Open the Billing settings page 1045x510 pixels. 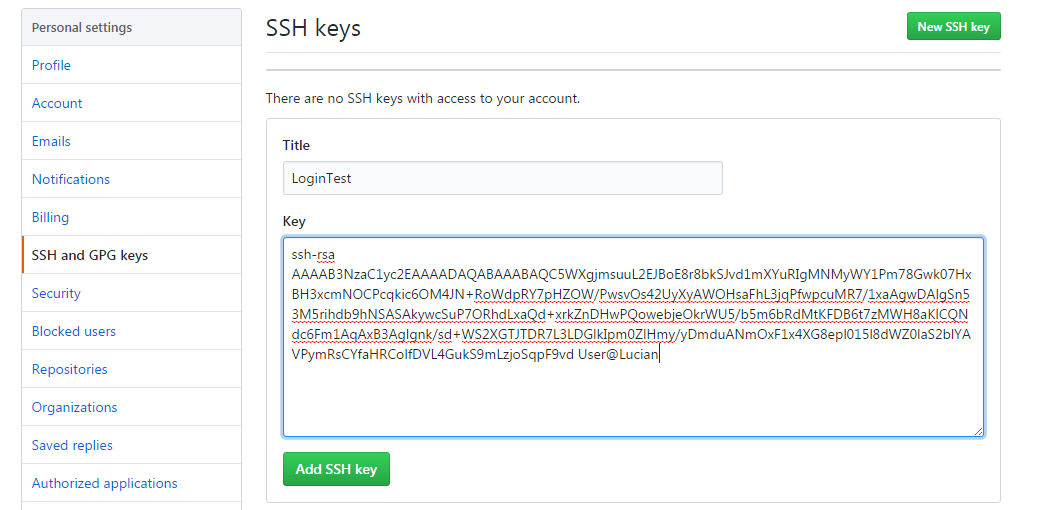coord(50,217)
